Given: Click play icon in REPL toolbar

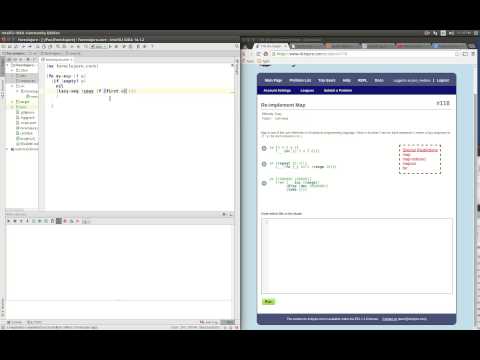Looking at the screenshot, I should [x=9, y=221].
